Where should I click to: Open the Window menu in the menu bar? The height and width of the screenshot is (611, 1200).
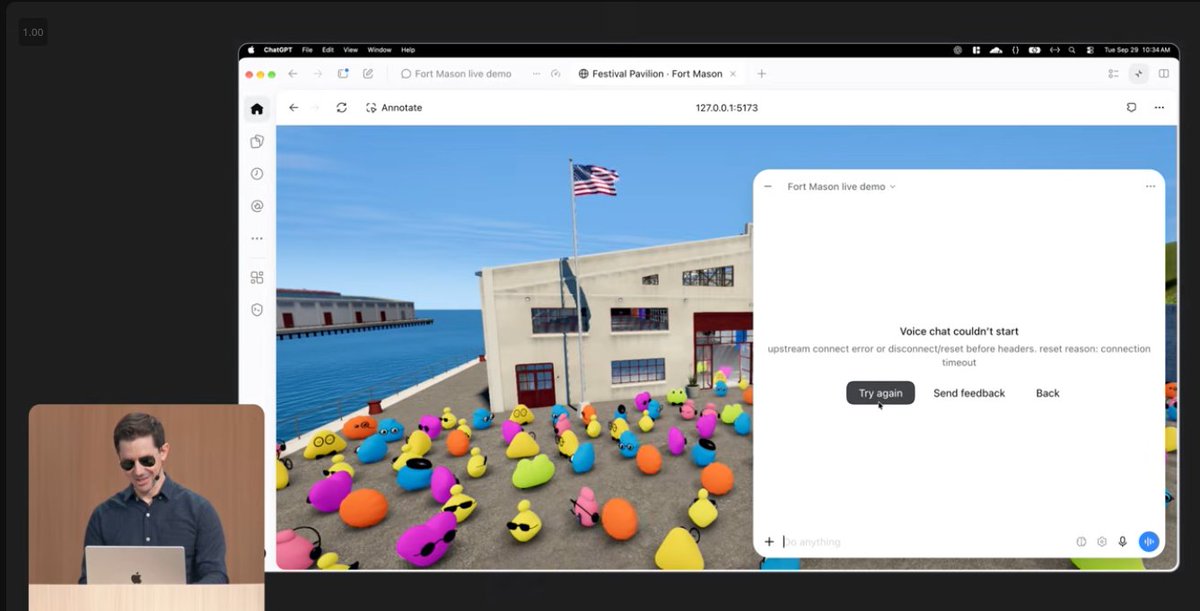coord(379,49)
